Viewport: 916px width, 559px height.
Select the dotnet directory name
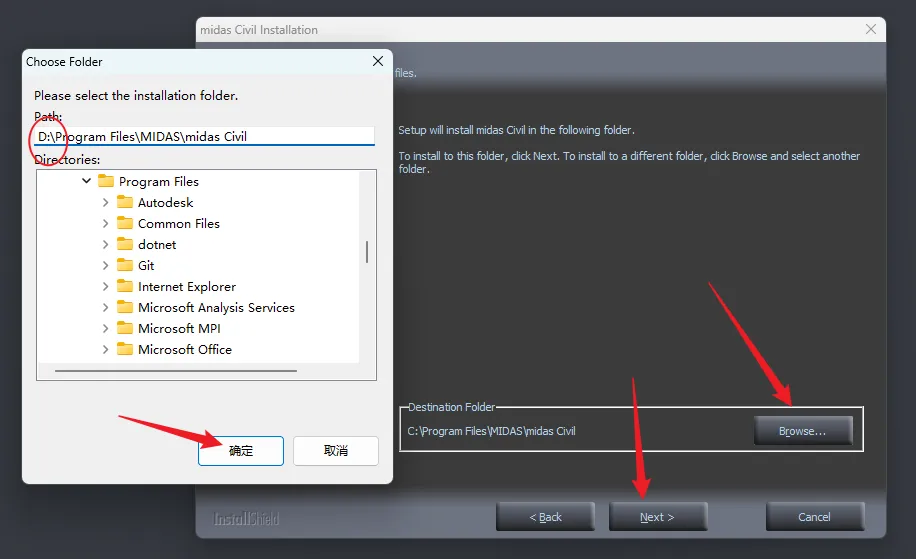coord(157,245)
